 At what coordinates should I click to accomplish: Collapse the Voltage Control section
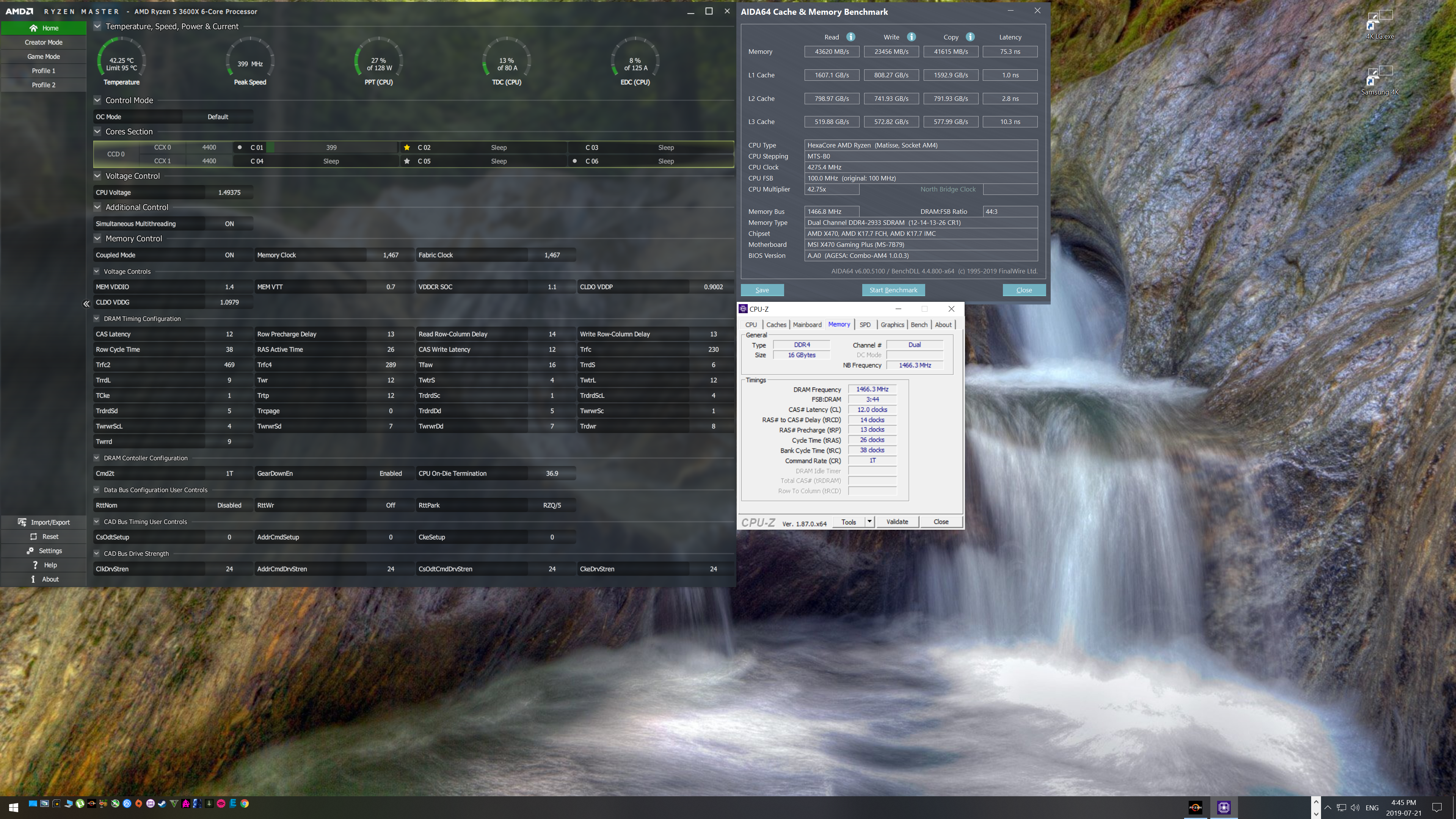click(97, 176)
